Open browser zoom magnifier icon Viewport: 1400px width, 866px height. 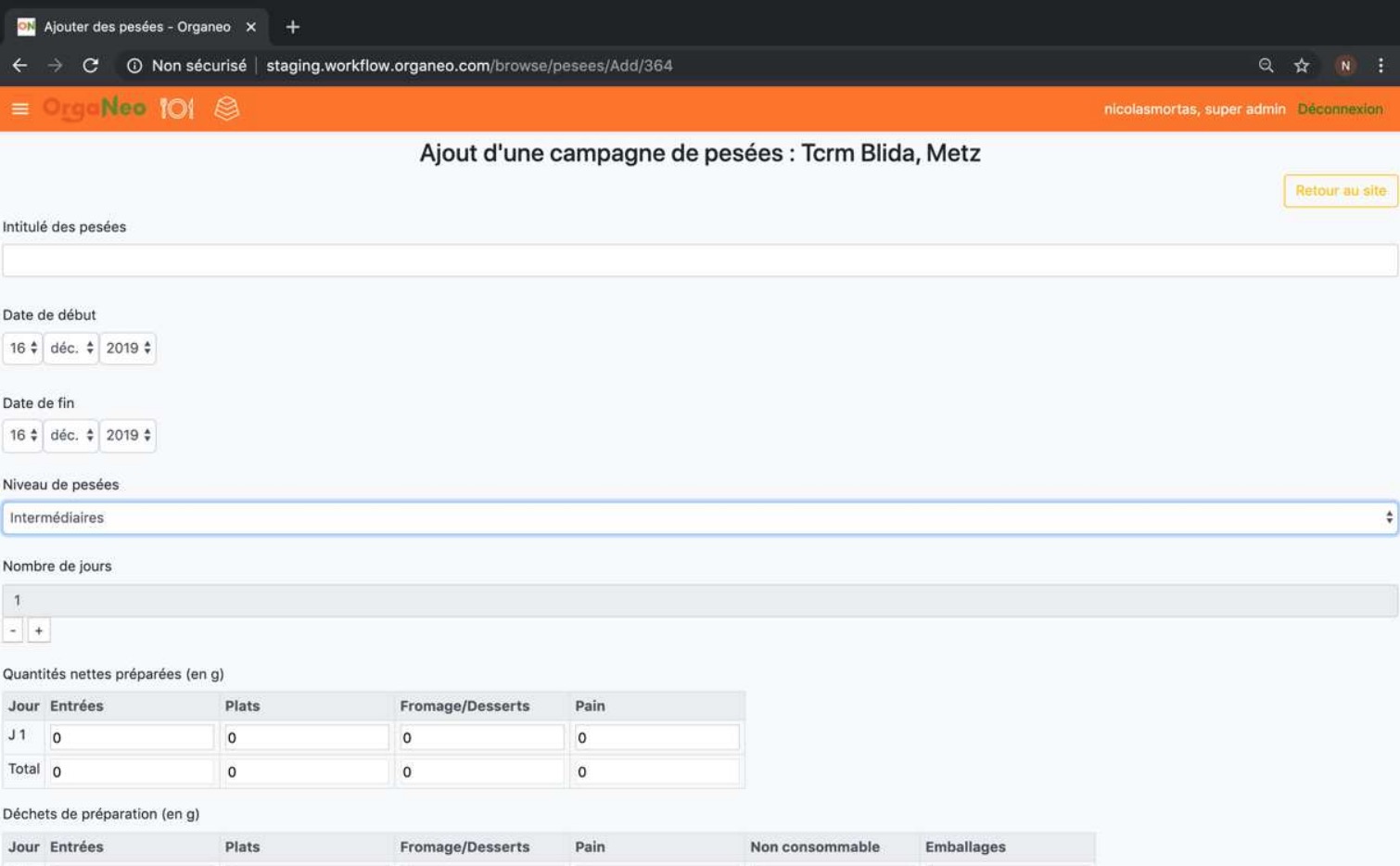1266,66
